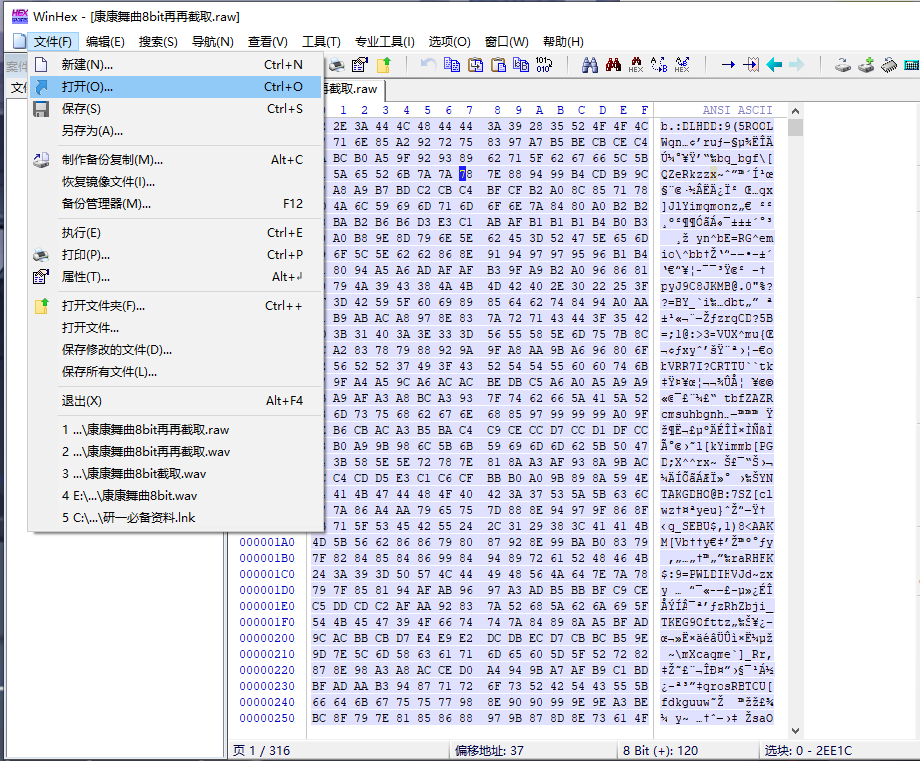The height and width of the screenshot is (761, 920).
Task: Click the hex view scrollbar down arrow
Action: [795, 731]
